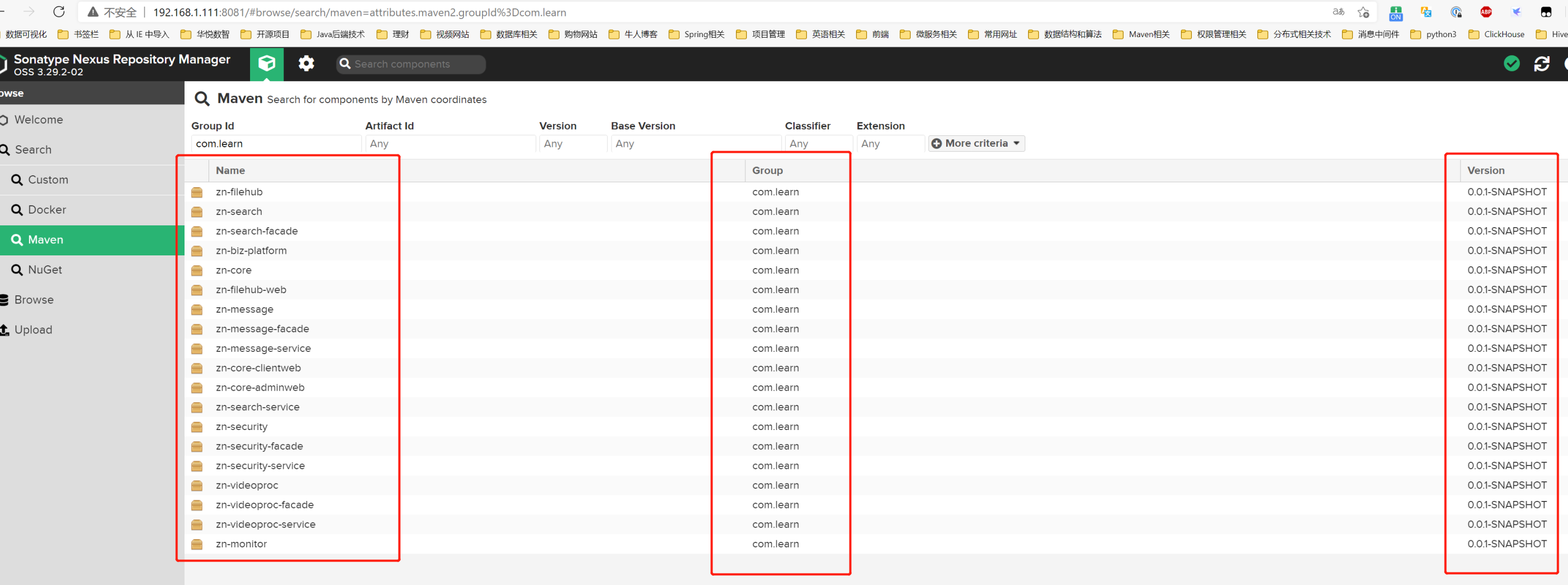Click the forward navigation arrow in browser
The image size is (1568, 585).
click(x=28, y=11)
